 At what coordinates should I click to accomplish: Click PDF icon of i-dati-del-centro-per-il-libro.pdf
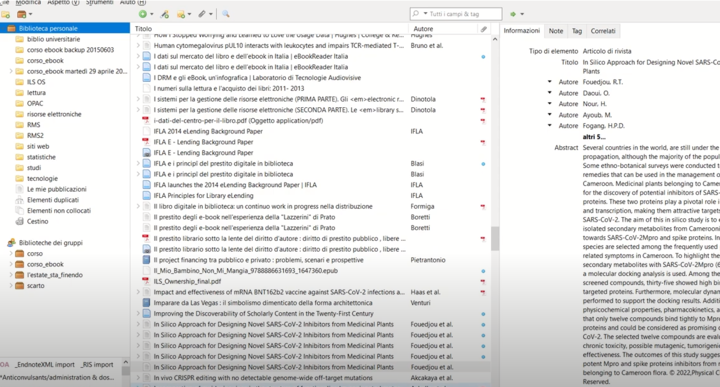tap(146, 120)
